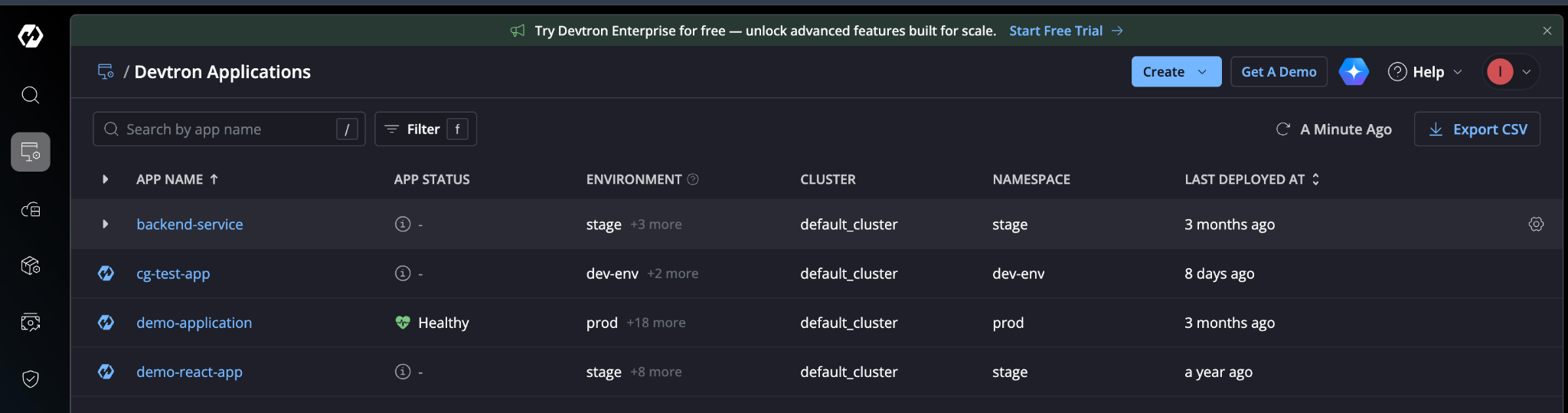Image resolution: width=1568 pixels, height=413 pixels.
Task: Click the arrow beside Start Free Trial
Action: 1117,31
